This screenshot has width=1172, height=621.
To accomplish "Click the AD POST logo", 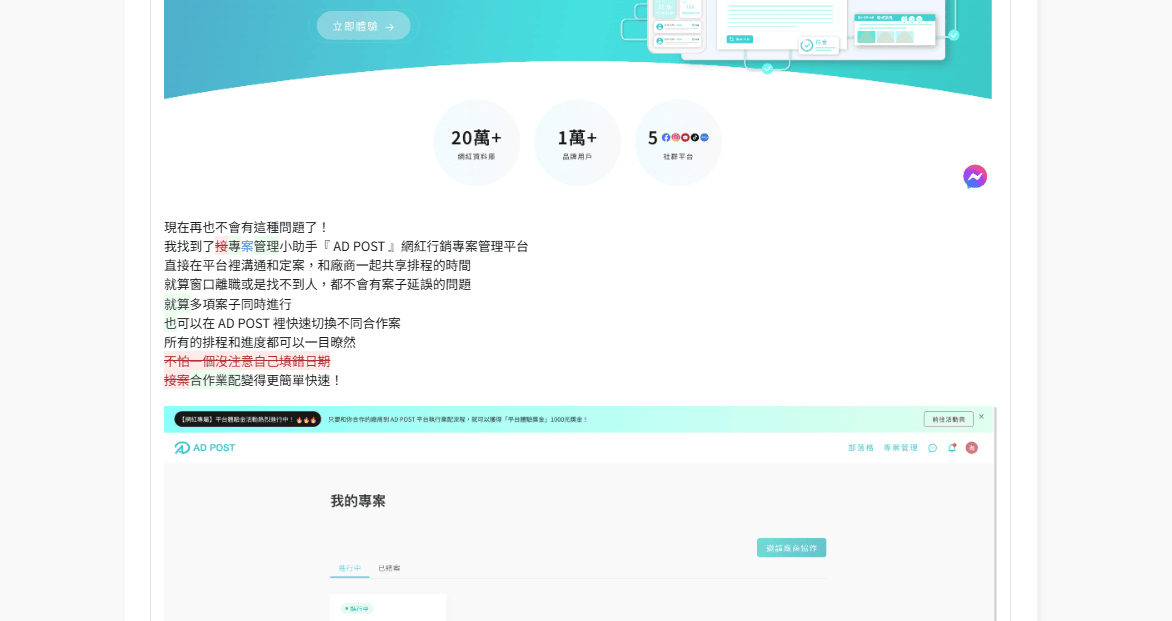I will coord(205,447).
